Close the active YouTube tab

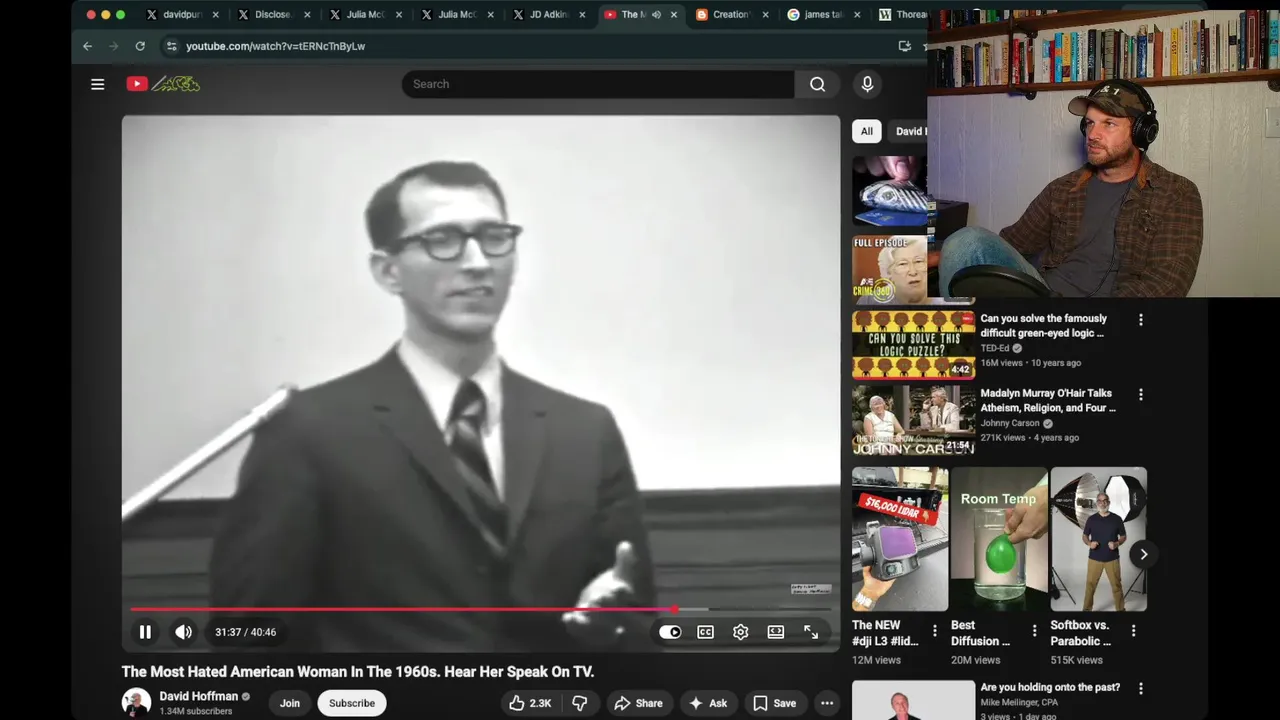click(x=674, y=15)
